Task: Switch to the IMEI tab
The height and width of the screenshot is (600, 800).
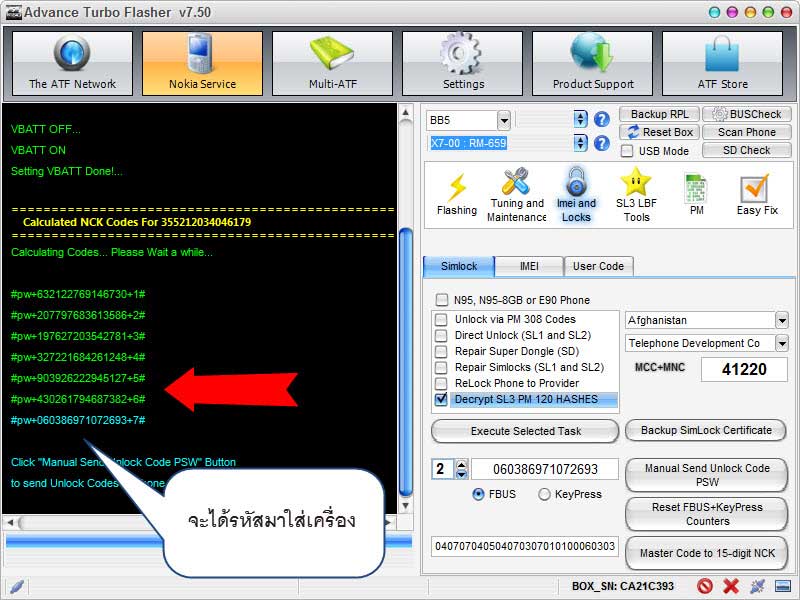Action: coord(529,266)
